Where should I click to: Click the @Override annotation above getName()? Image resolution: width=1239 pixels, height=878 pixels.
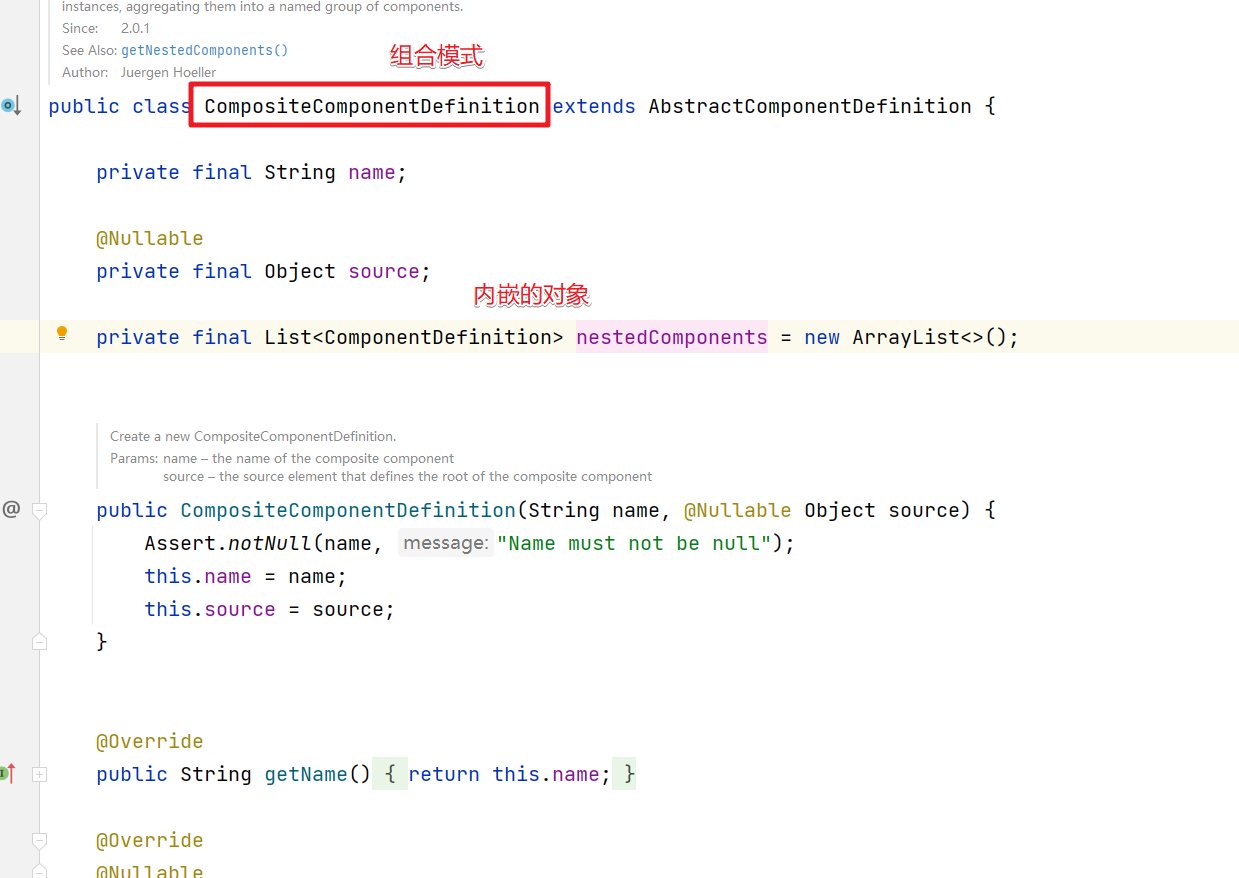click(x=150, y=741)
